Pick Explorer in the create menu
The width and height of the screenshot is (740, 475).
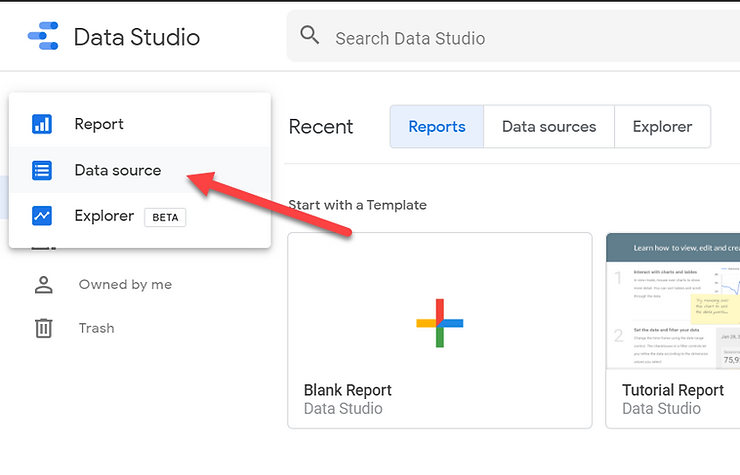pyautogui.click(x=104, y=216)
